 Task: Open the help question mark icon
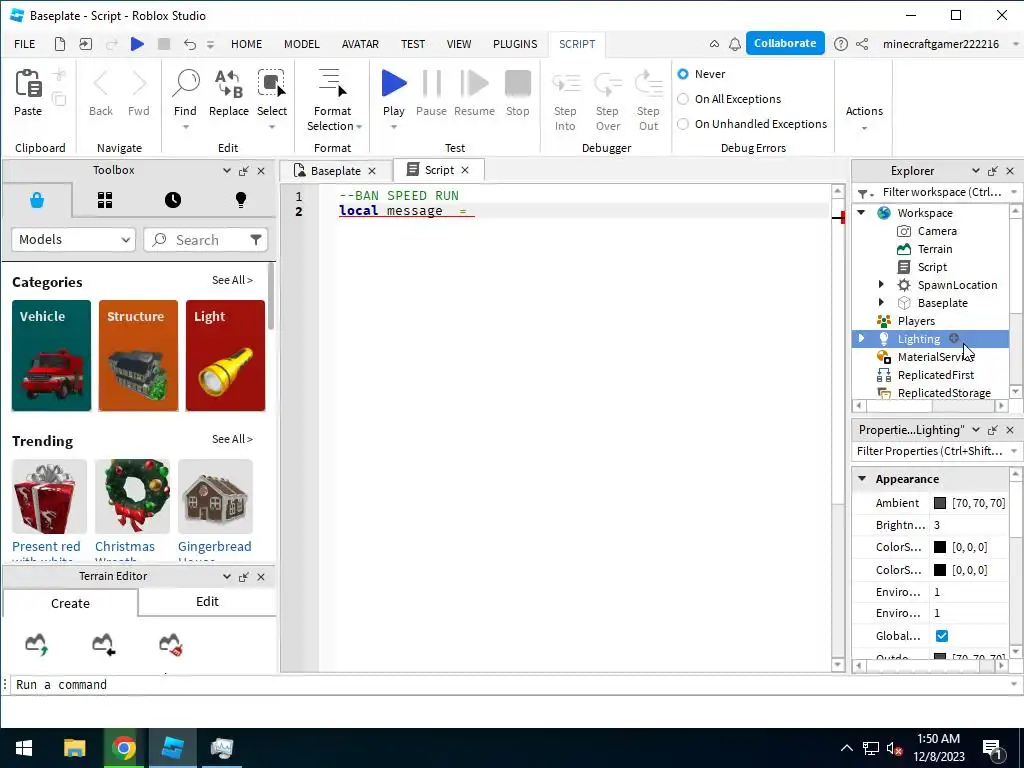840,44
